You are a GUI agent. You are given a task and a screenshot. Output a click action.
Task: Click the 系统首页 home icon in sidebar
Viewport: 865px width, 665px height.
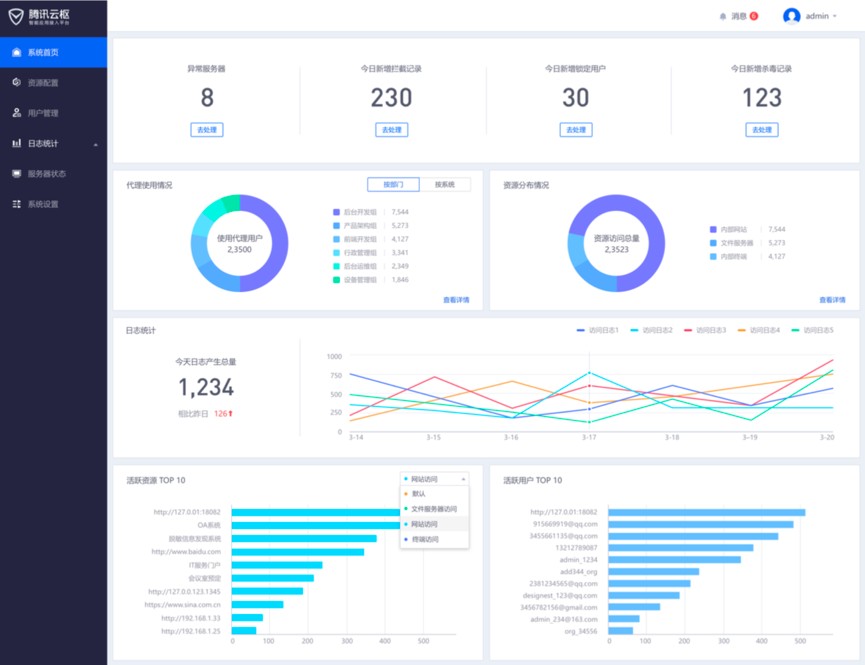(x=16, y=52)
